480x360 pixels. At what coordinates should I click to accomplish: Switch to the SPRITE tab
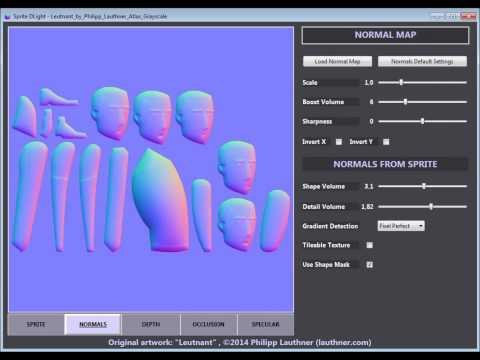36,324
